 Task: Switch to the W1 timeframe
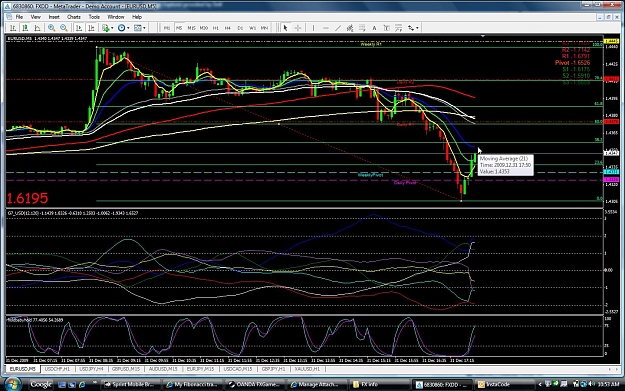[252, 28]
